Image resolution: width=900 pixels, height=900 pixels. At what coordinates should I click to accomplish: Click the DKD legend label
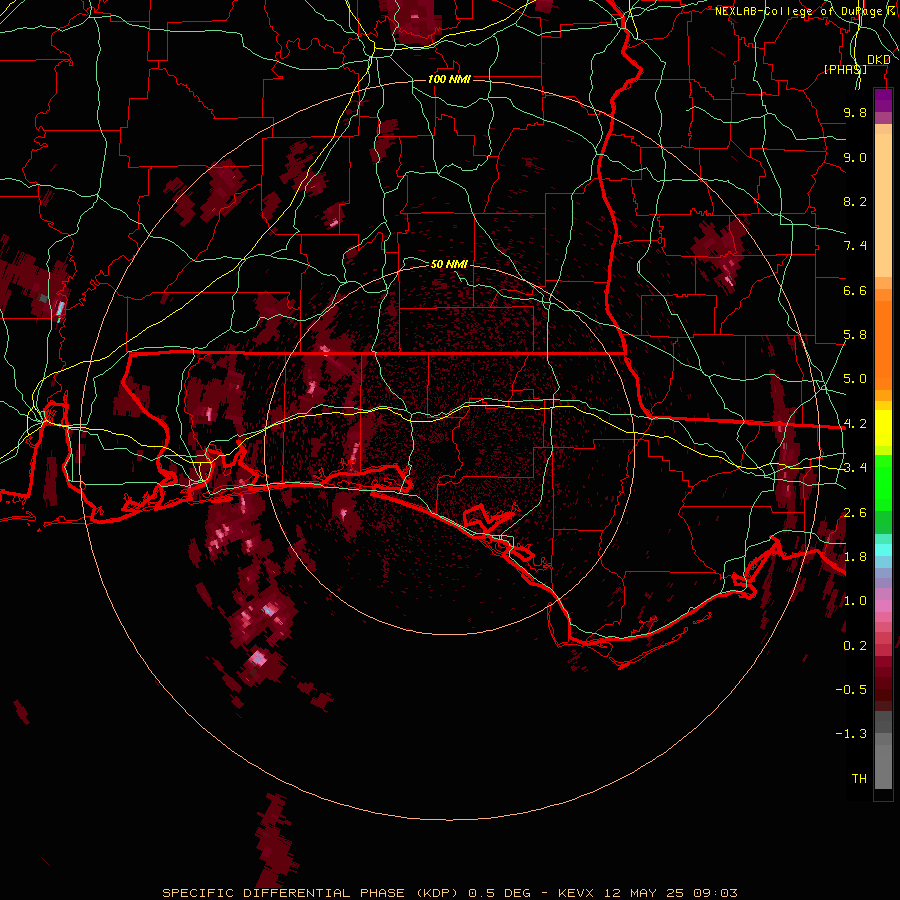pos(878,60)
